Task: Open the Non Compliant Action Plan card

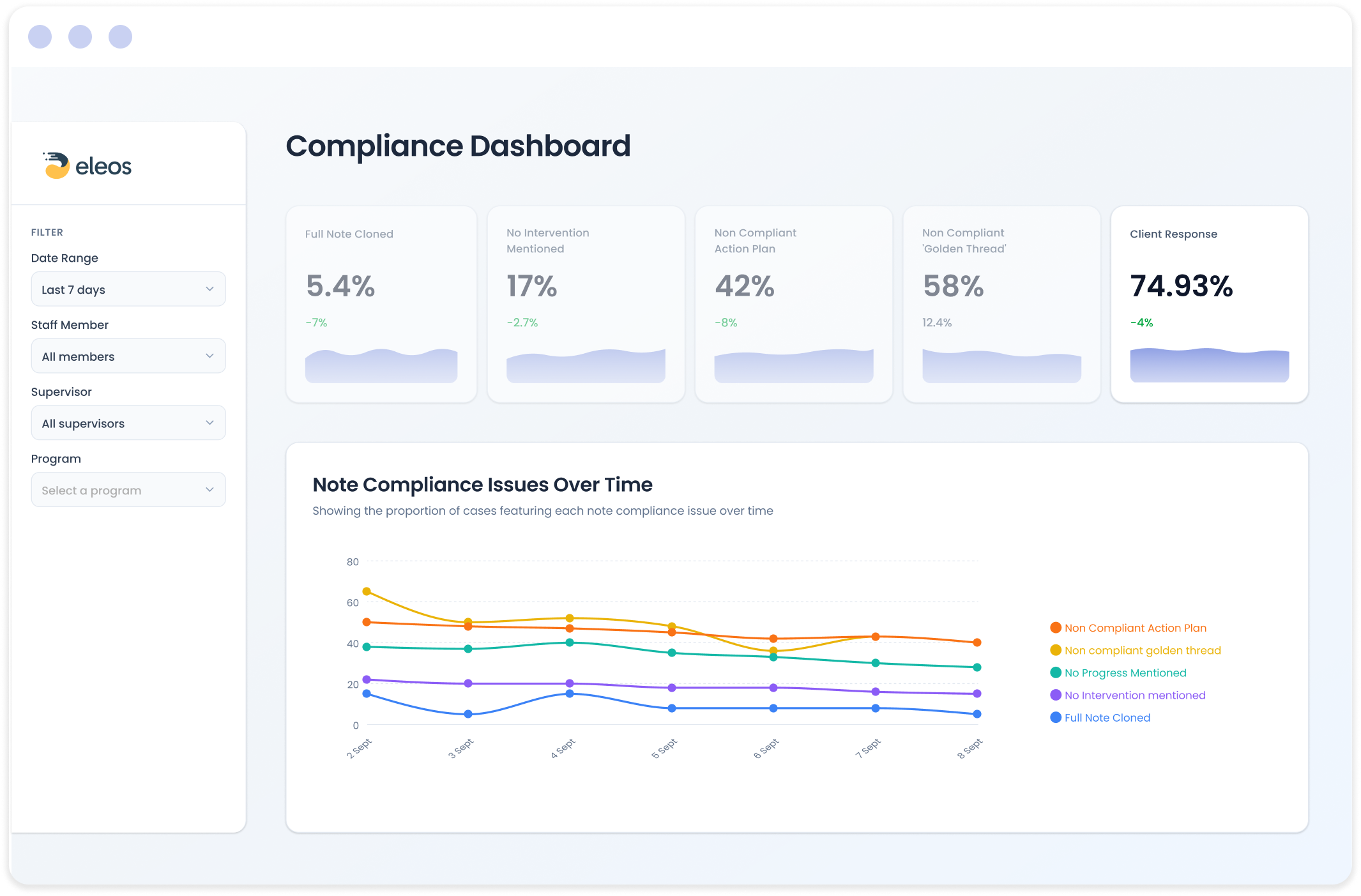Action: (x=793, y=303)
